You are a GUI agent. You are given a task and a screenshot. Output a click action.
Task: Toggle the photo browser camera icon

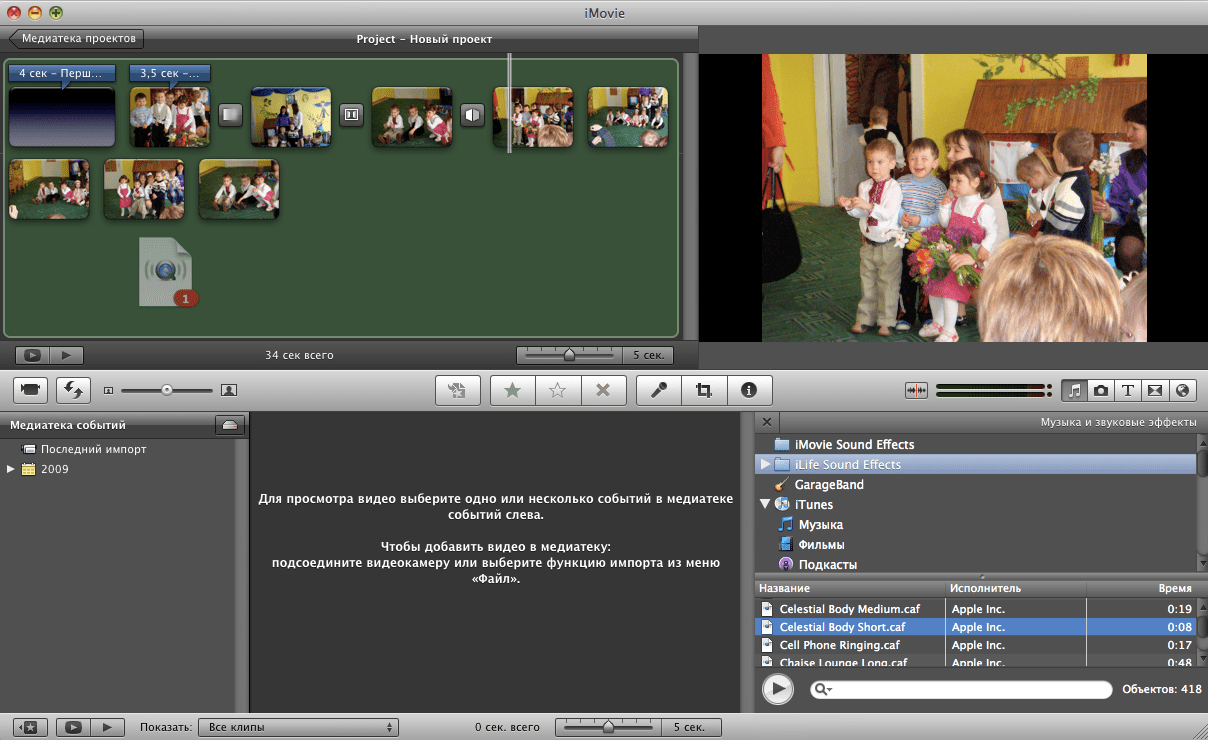coord(1100,390)
